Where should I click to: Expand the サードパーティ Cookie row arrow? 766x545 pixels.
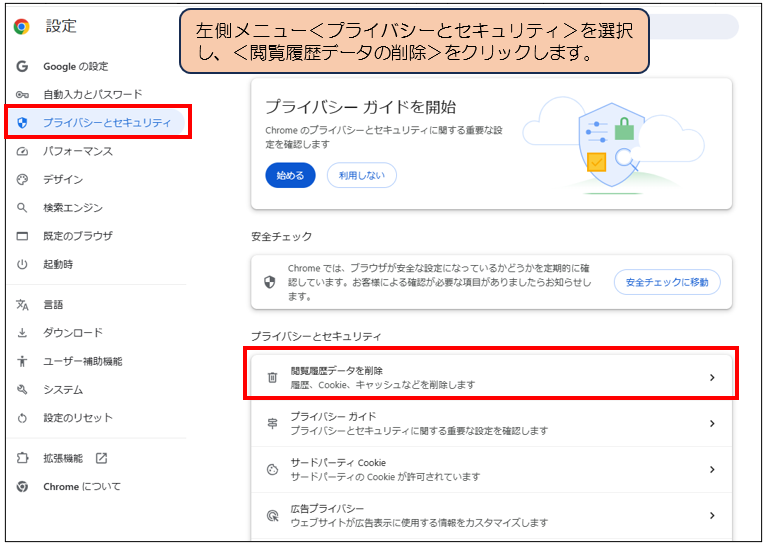click(712, 469)
